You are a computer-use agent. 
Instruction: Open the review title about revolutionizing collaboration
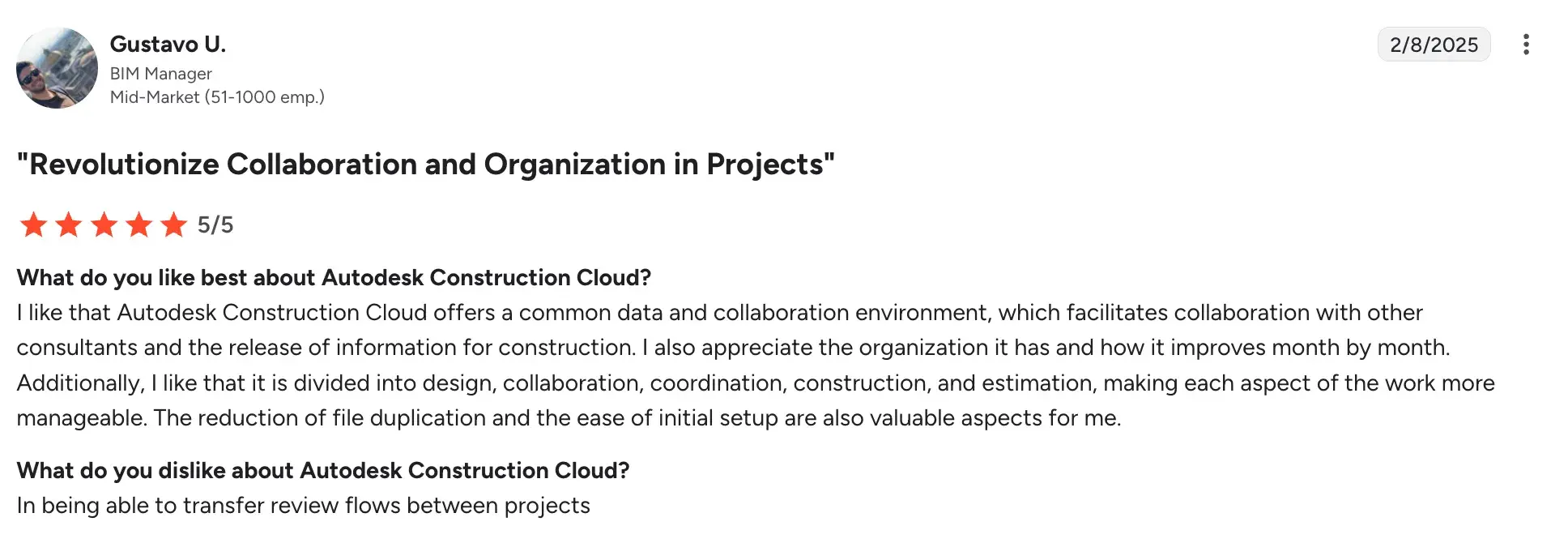coord(425,165)
